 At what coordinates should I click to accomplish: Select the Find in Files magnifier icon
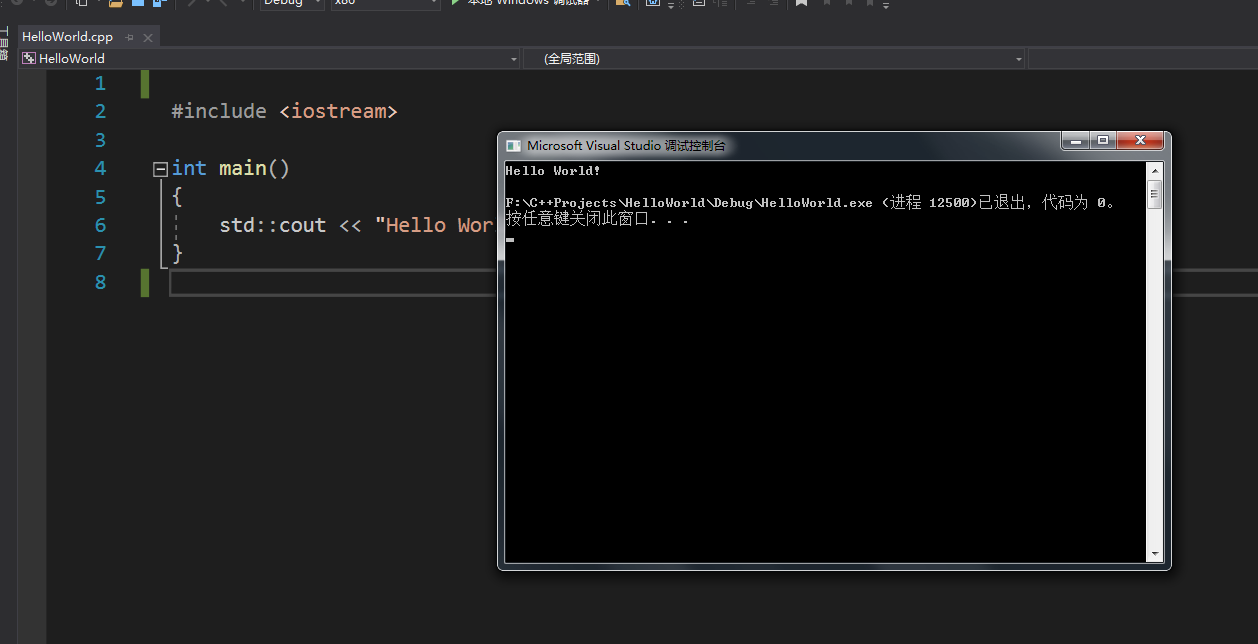[x=623, y=5]
